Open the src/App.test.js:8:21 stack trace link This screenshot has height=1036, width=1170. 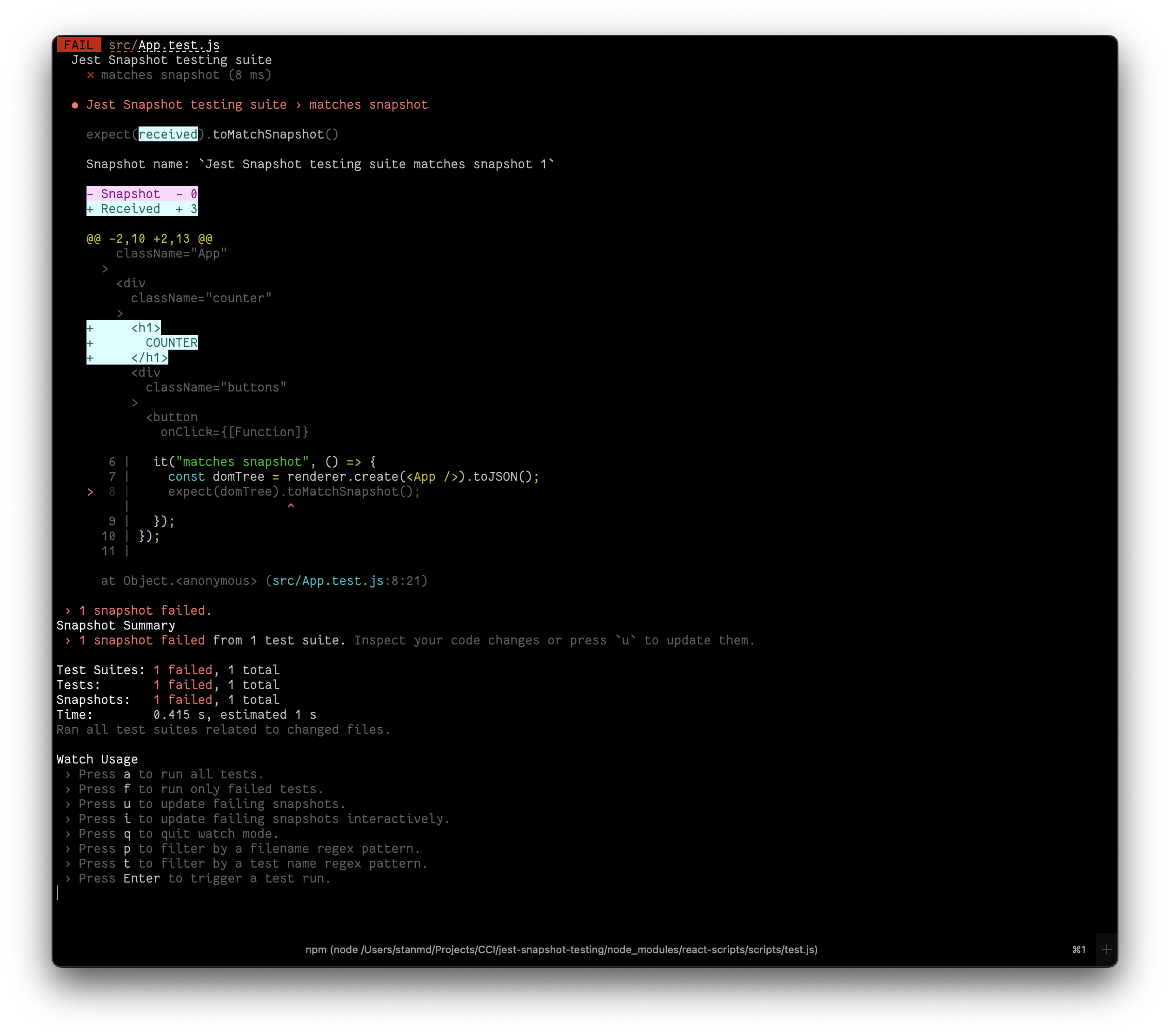click(327, 580)
